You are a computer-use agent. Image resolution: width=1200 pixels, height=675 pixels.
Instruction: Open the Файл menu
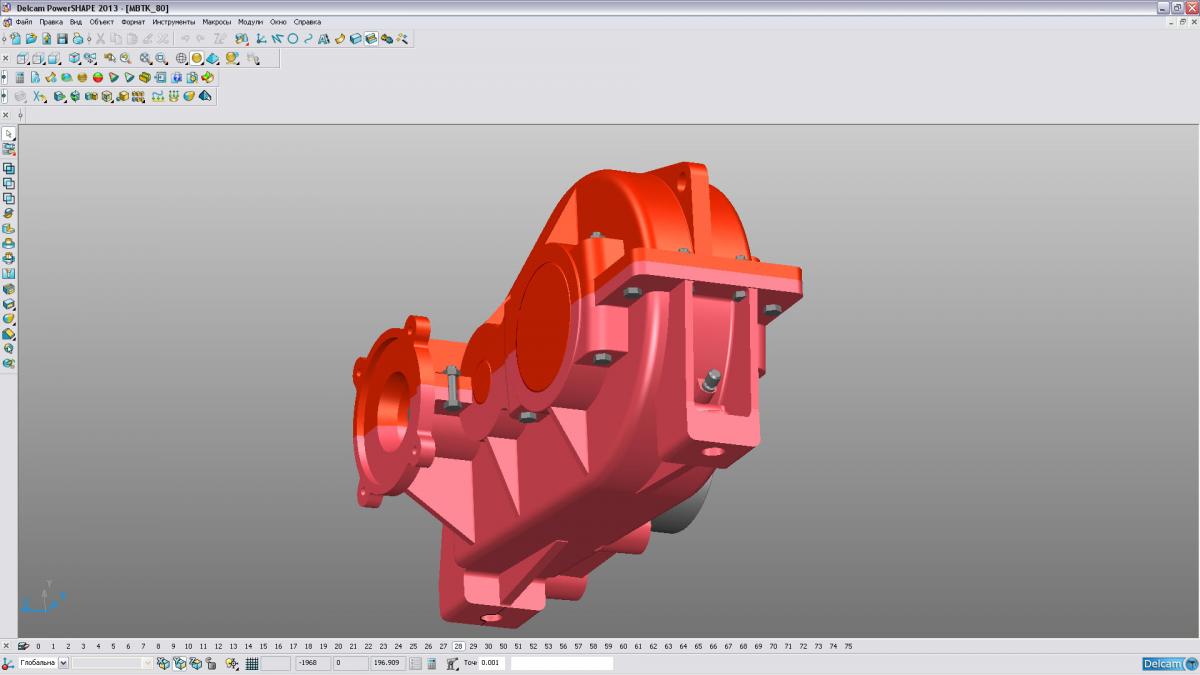pyautogui.click(x=24, y=21)
